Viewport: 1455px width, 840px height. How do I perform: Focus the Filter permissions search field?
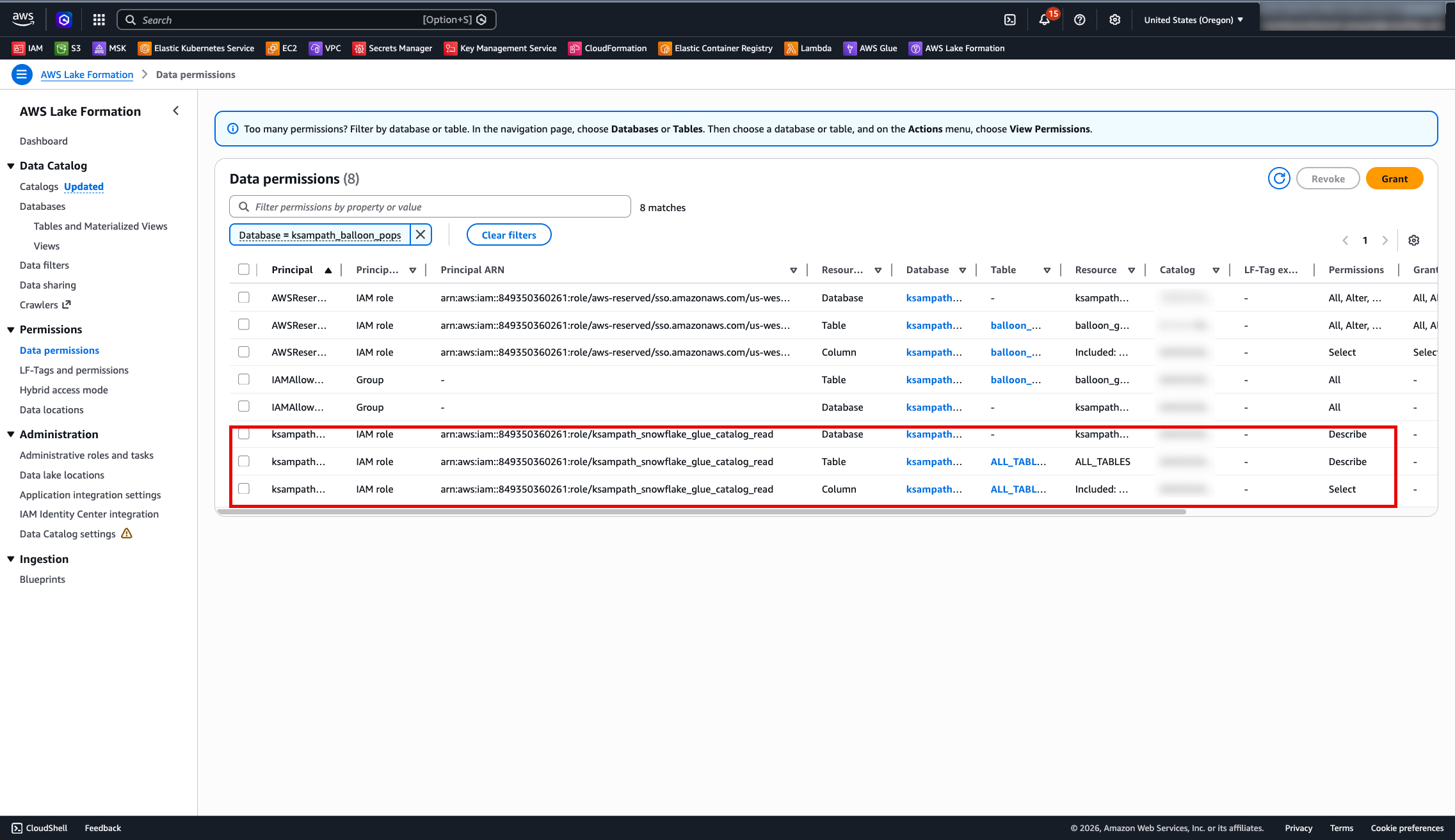(430, 207)
